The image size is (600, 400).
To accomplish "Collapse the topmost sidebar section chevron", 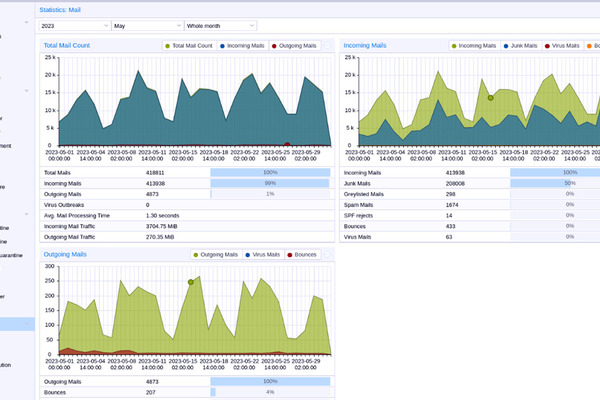I will coord(26,22).
